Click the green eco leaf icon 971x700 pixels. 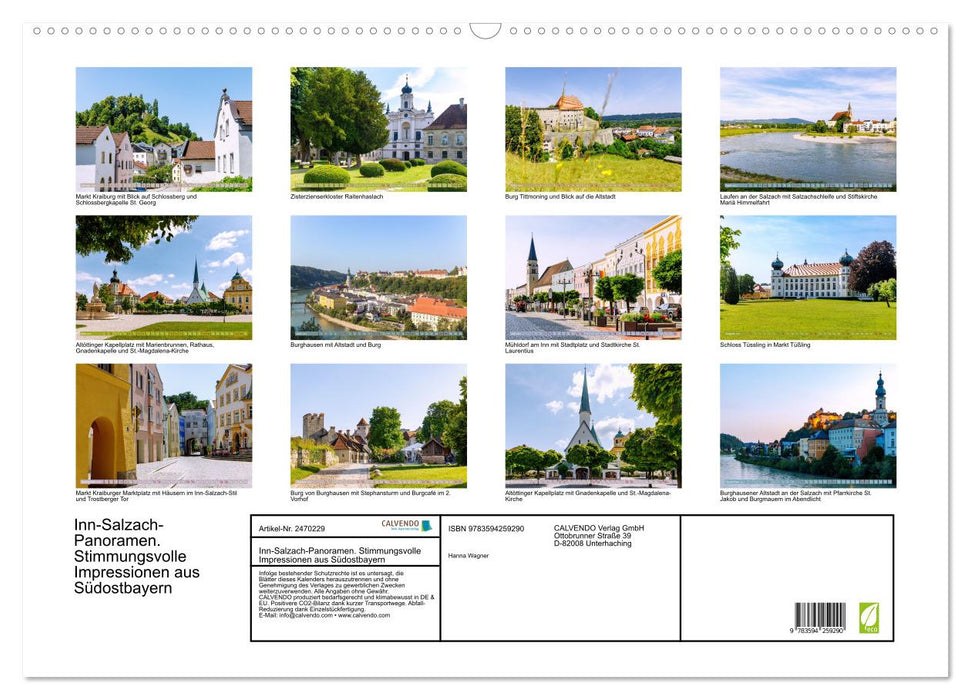[x=869, y=618]
